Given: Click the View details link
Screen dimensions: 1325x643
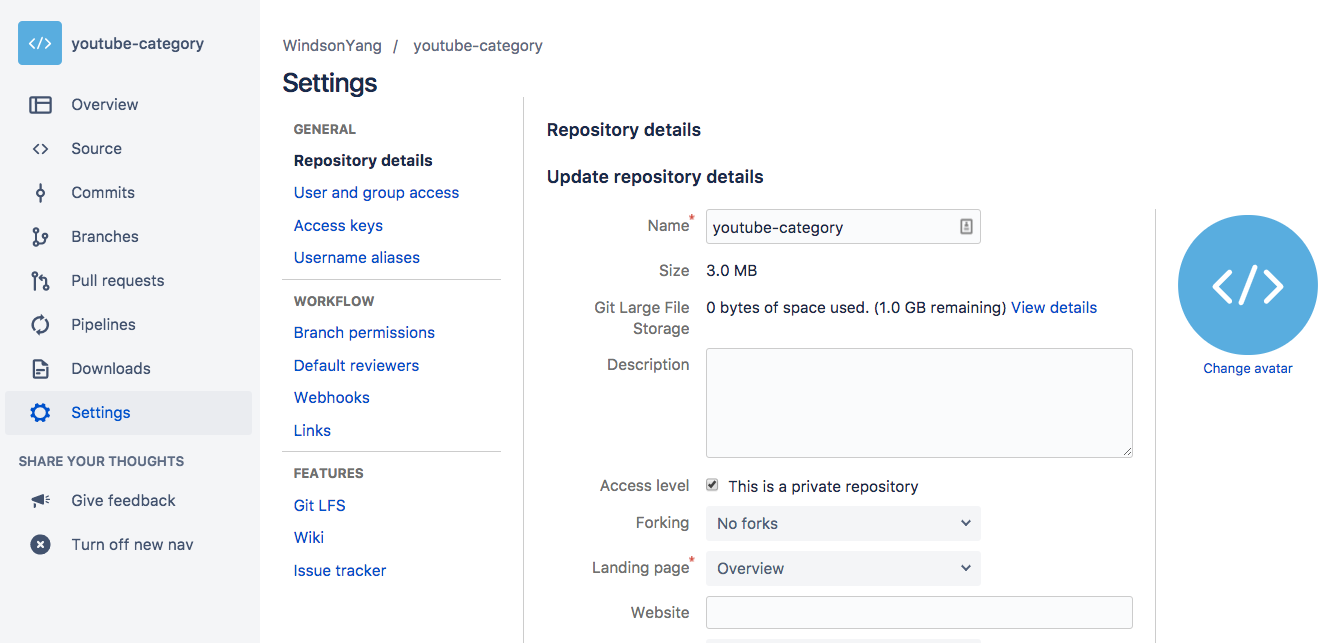Looking at the screenshot, I should tap(1054, 308).
